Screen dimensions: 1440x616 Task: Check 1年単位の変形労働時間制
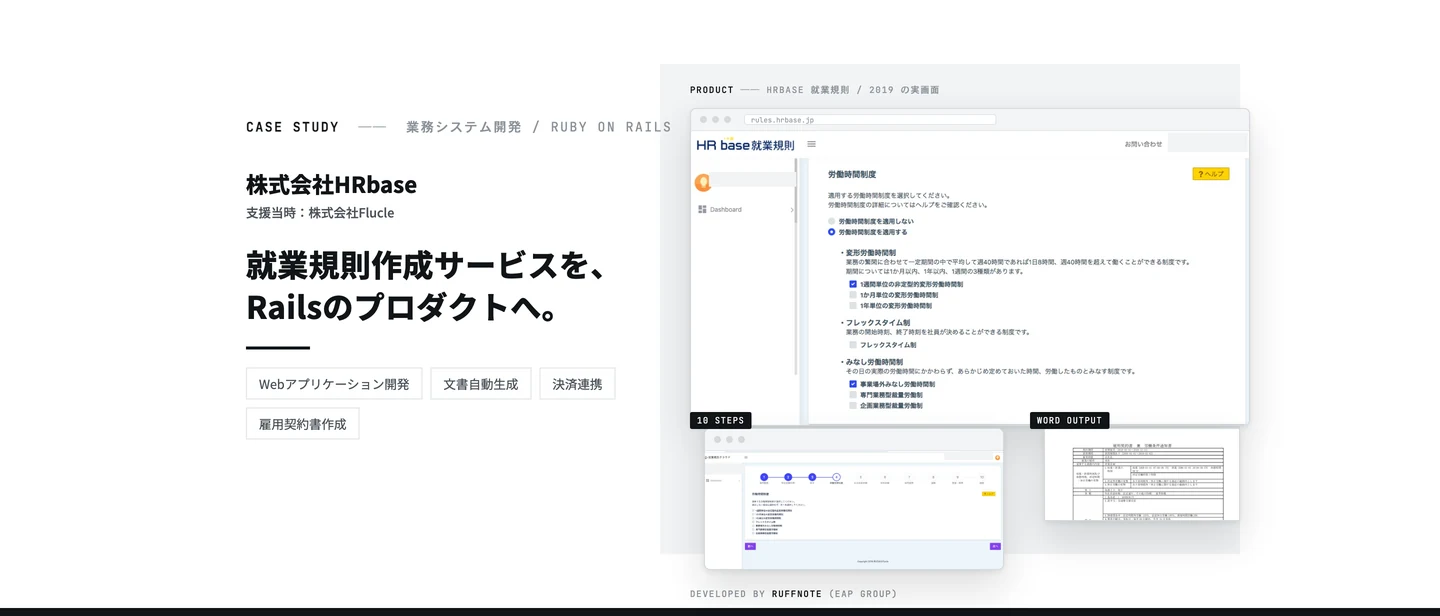(x=853, y=306)
